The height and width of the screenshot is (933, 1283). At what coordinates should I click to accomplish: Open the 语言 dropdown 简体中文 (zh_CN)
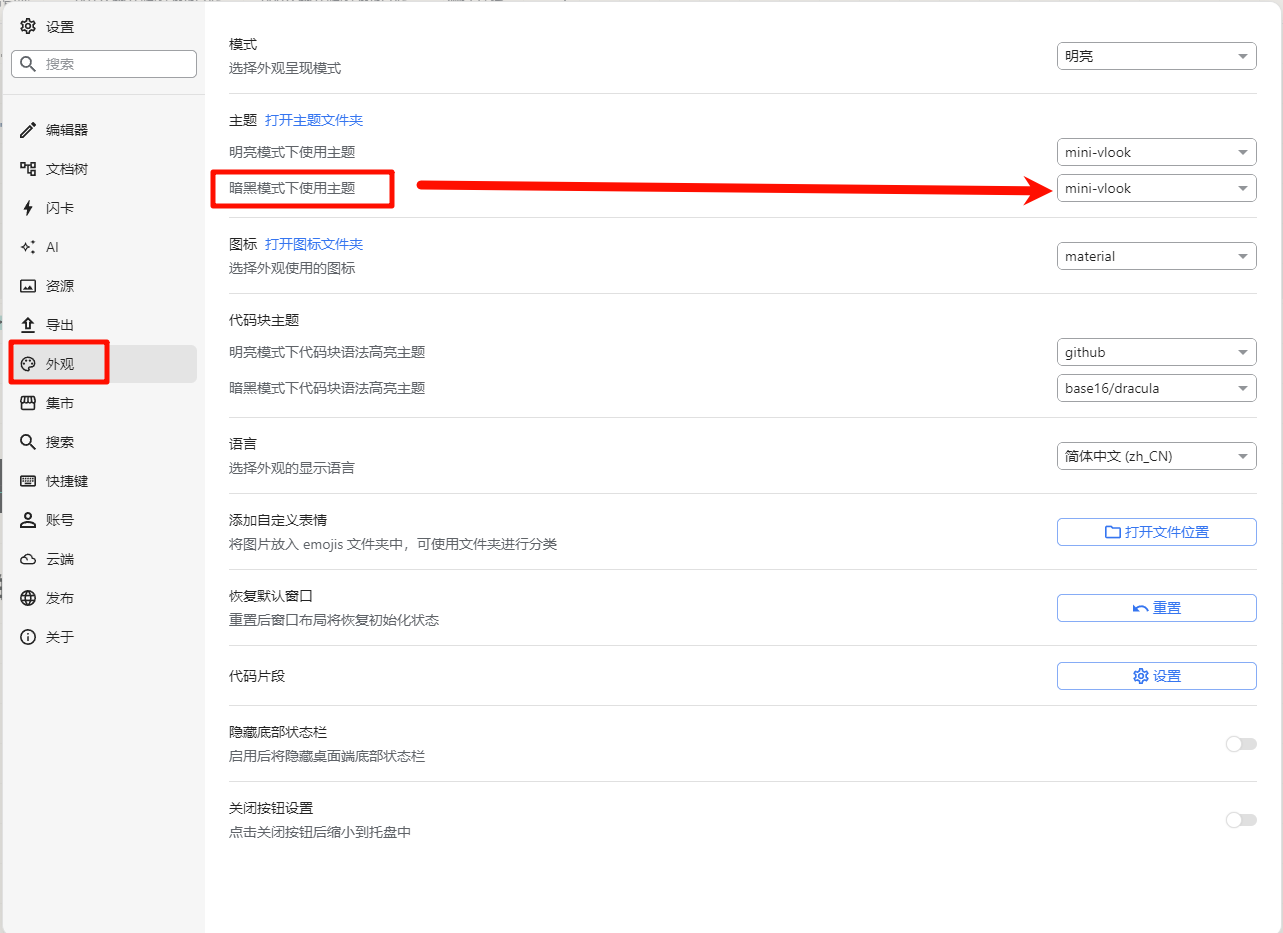tap(1156, 456)
